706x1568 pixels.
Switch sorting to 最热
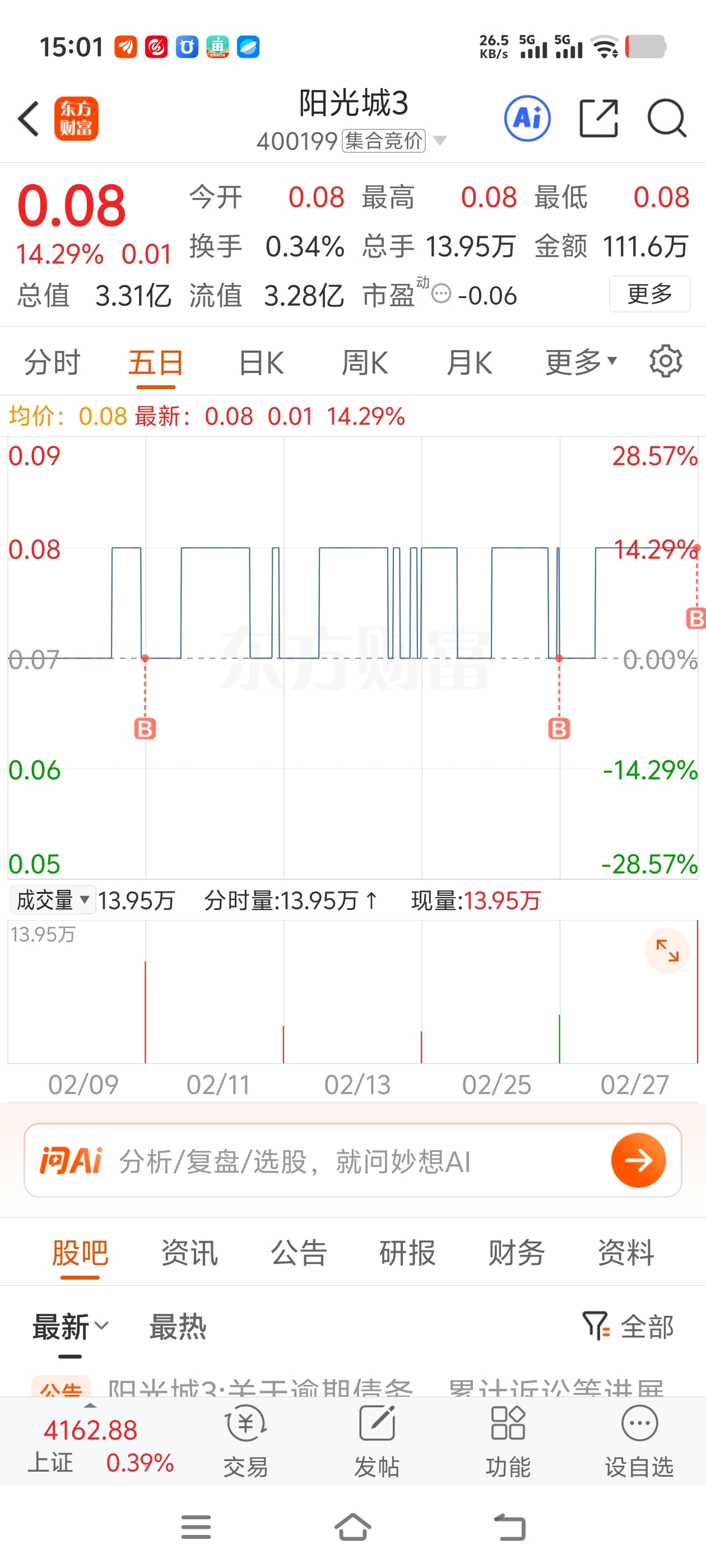tap(178, 1326)
